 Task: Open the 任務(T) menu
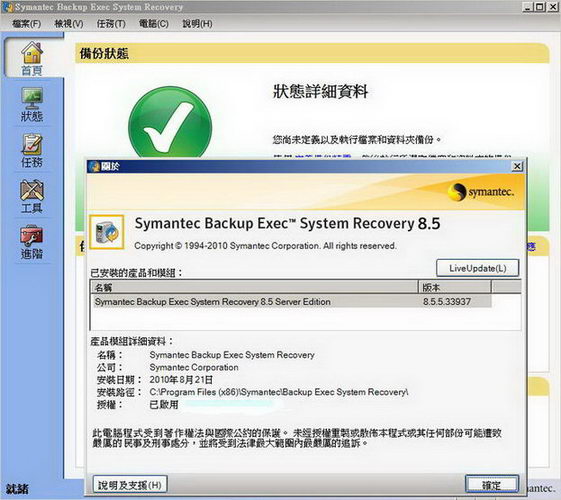(111, 24)
